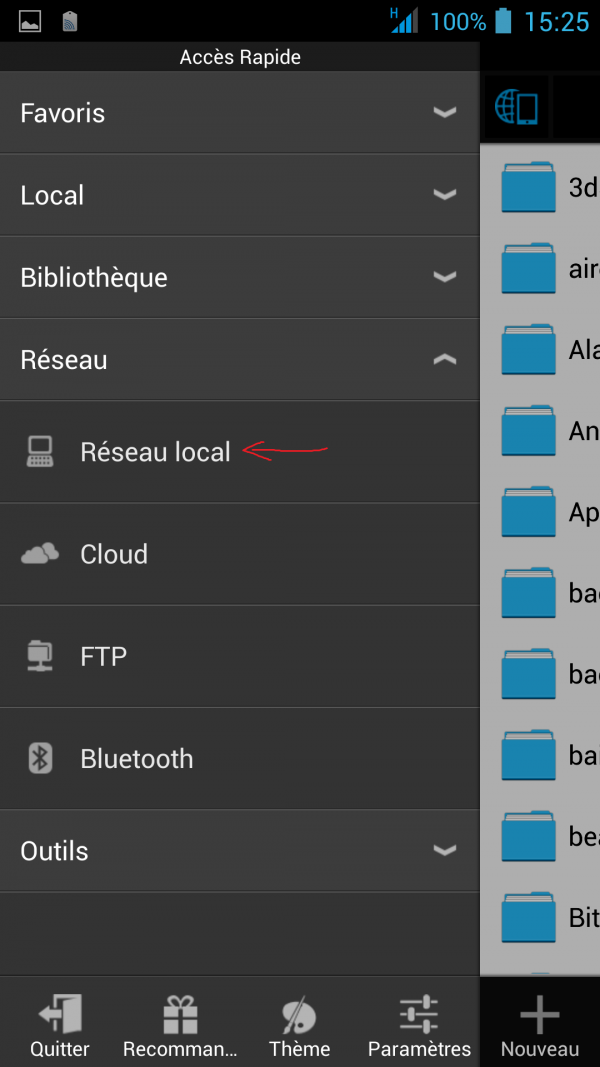Expand the Outils section
This screenshot has width=600, height=1067.
(240, 850)
